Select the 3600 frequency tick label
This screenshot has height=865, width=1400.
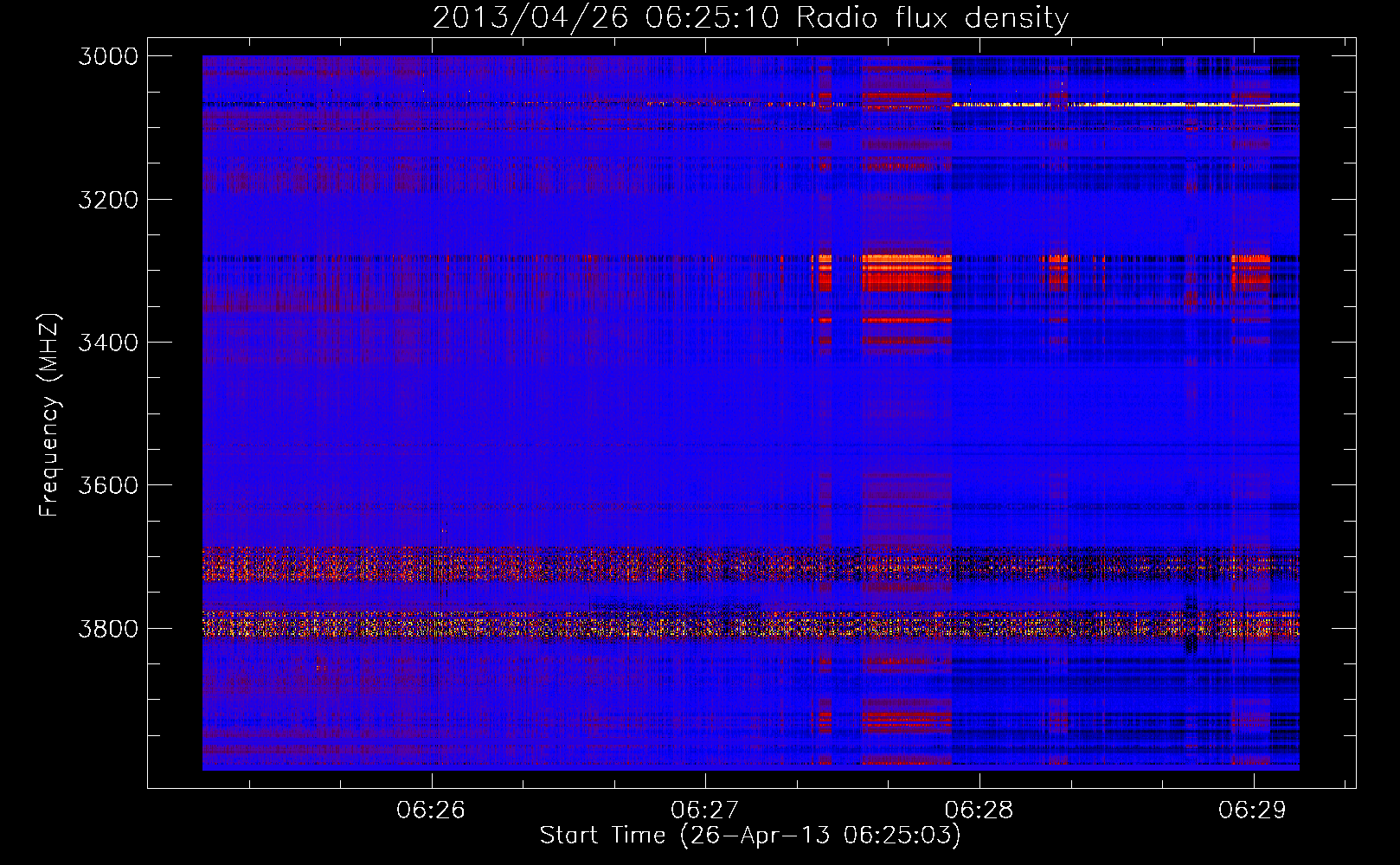(108, 485)
